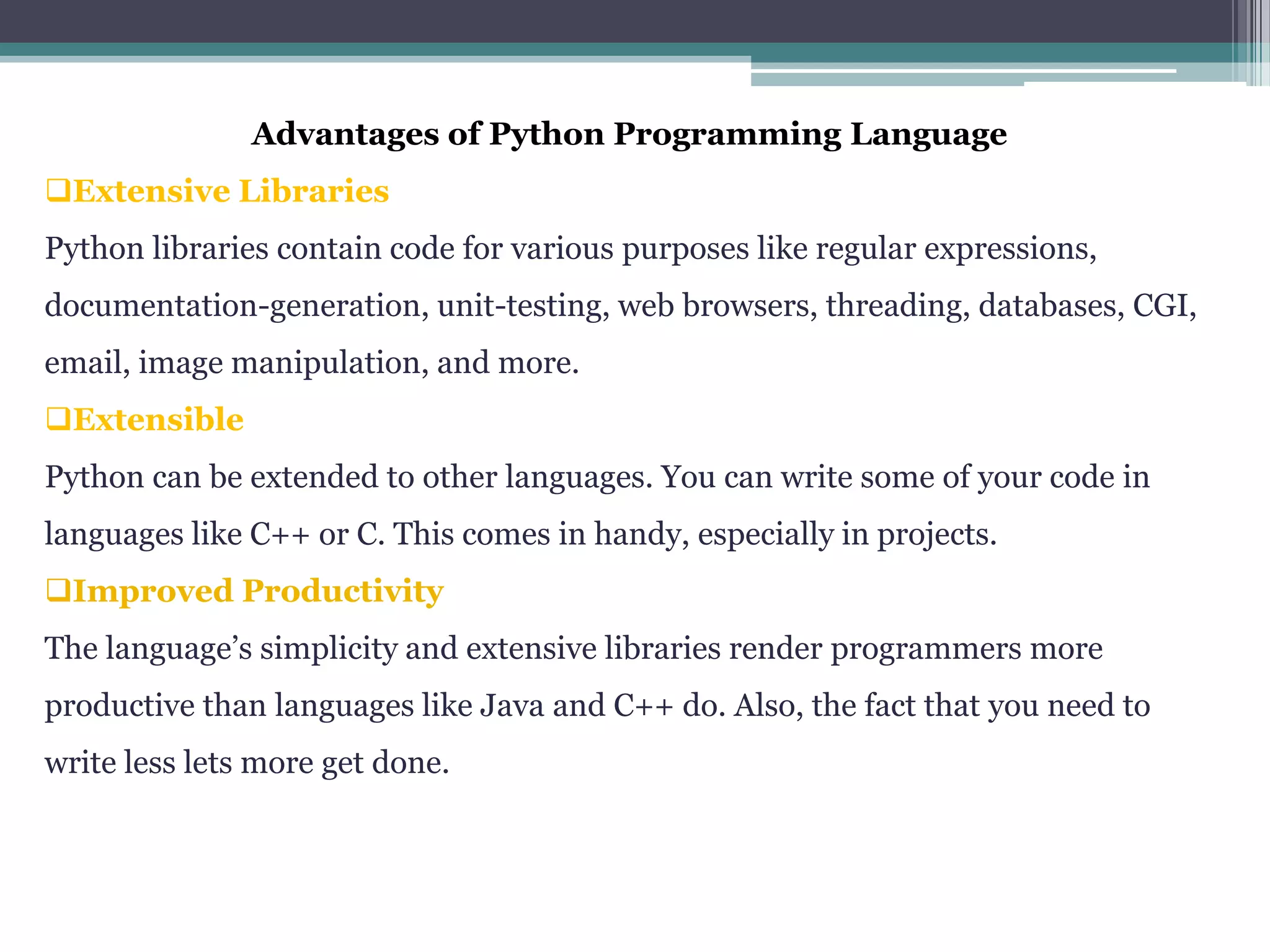Click the line 'write less lets more get done.'
1270x952 pixels.
coord(247,763)
